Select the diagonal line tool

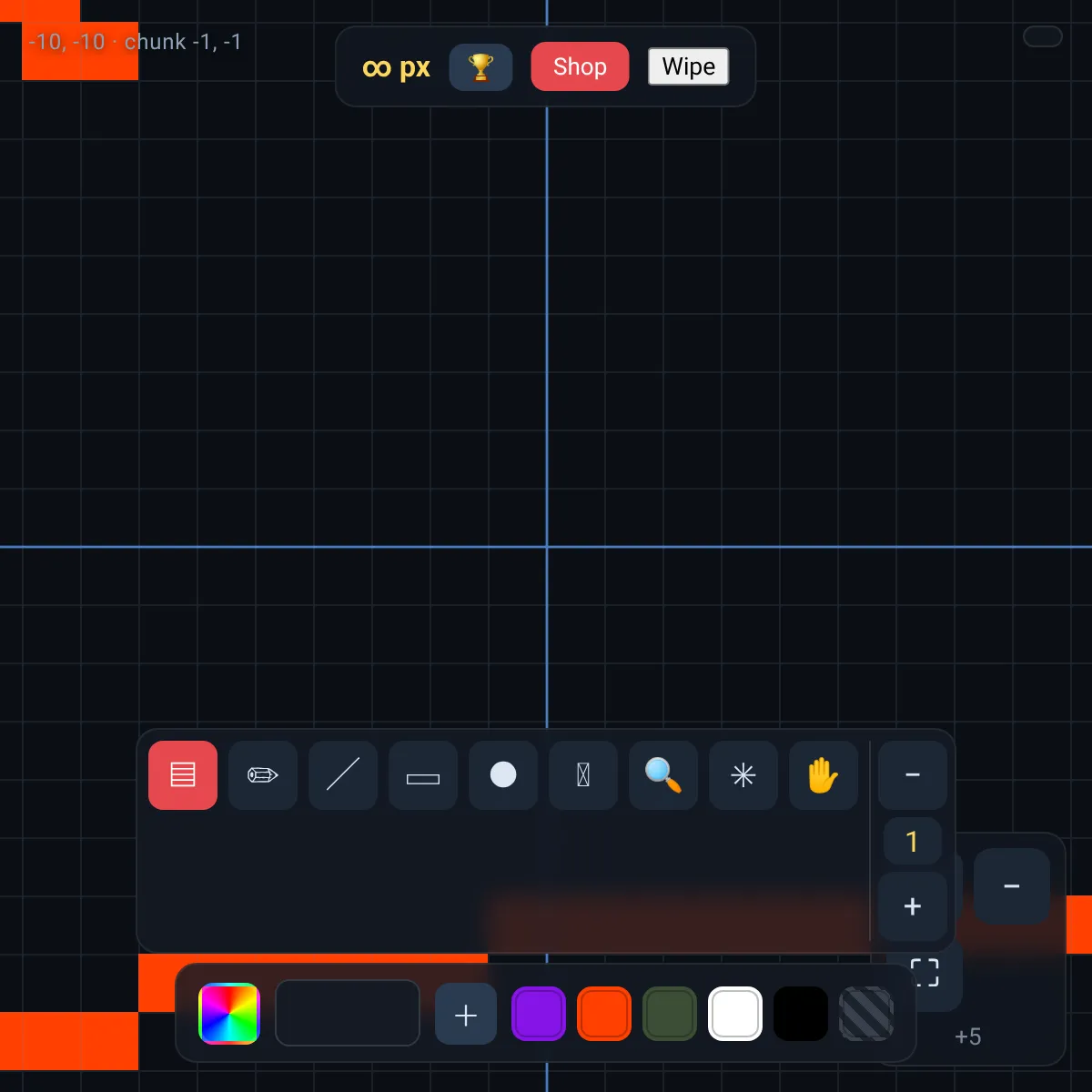pyautogui.click(x=343, y=775)
